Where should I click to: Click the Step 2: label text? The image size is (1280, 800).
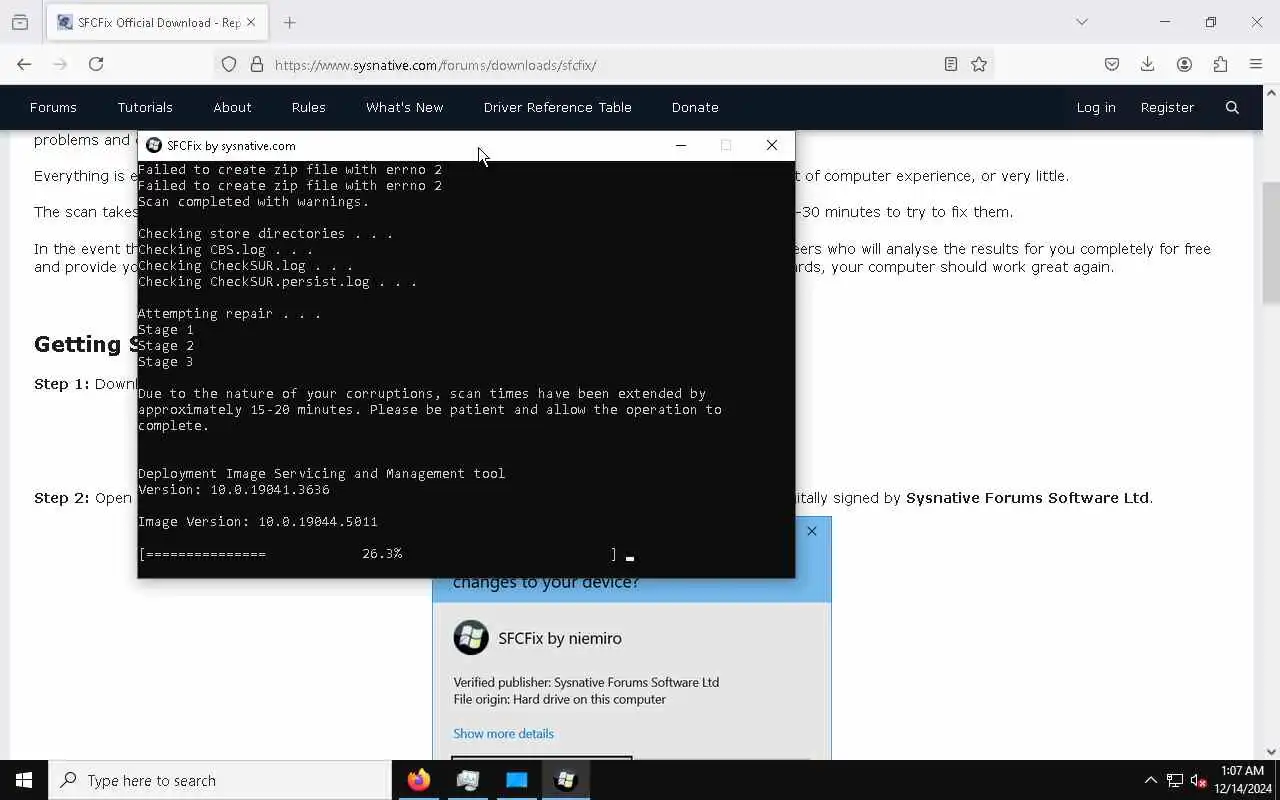[62, 498]
